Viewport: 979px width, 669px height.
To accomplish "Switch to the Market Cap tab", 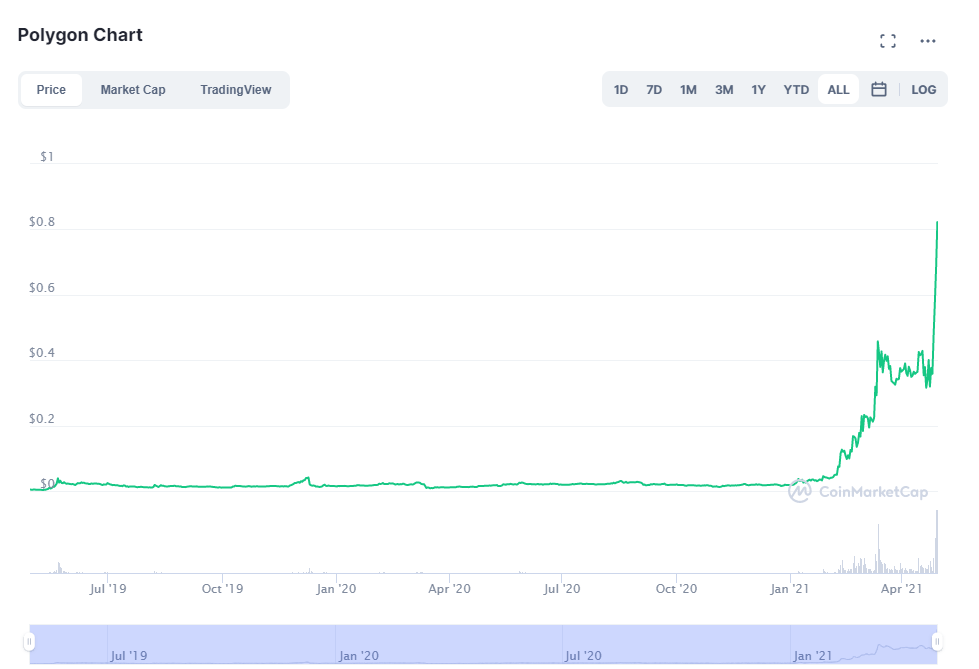I will (133, 90).
